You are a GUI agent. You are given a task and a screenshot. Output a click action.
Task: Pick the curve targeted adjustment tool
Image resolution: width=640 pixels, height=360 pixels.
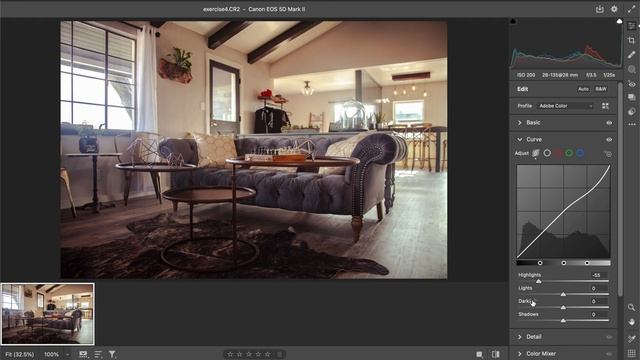pyautogui.click(x=607, y=153)
